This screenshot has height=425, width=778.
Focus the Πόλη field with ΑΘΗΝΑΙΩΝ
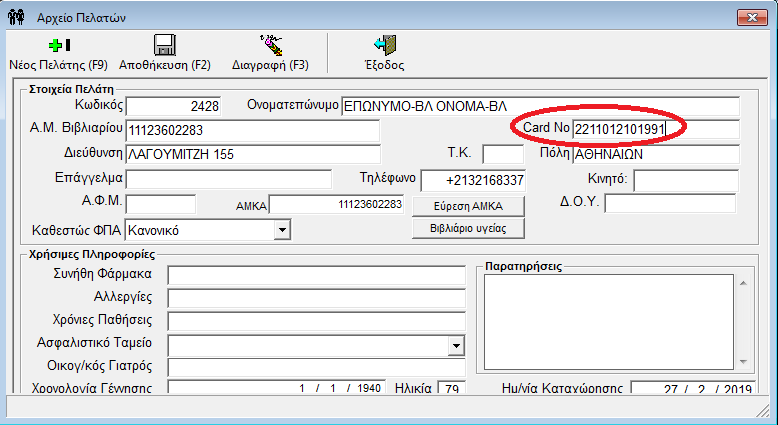click(x=655, y=154)
